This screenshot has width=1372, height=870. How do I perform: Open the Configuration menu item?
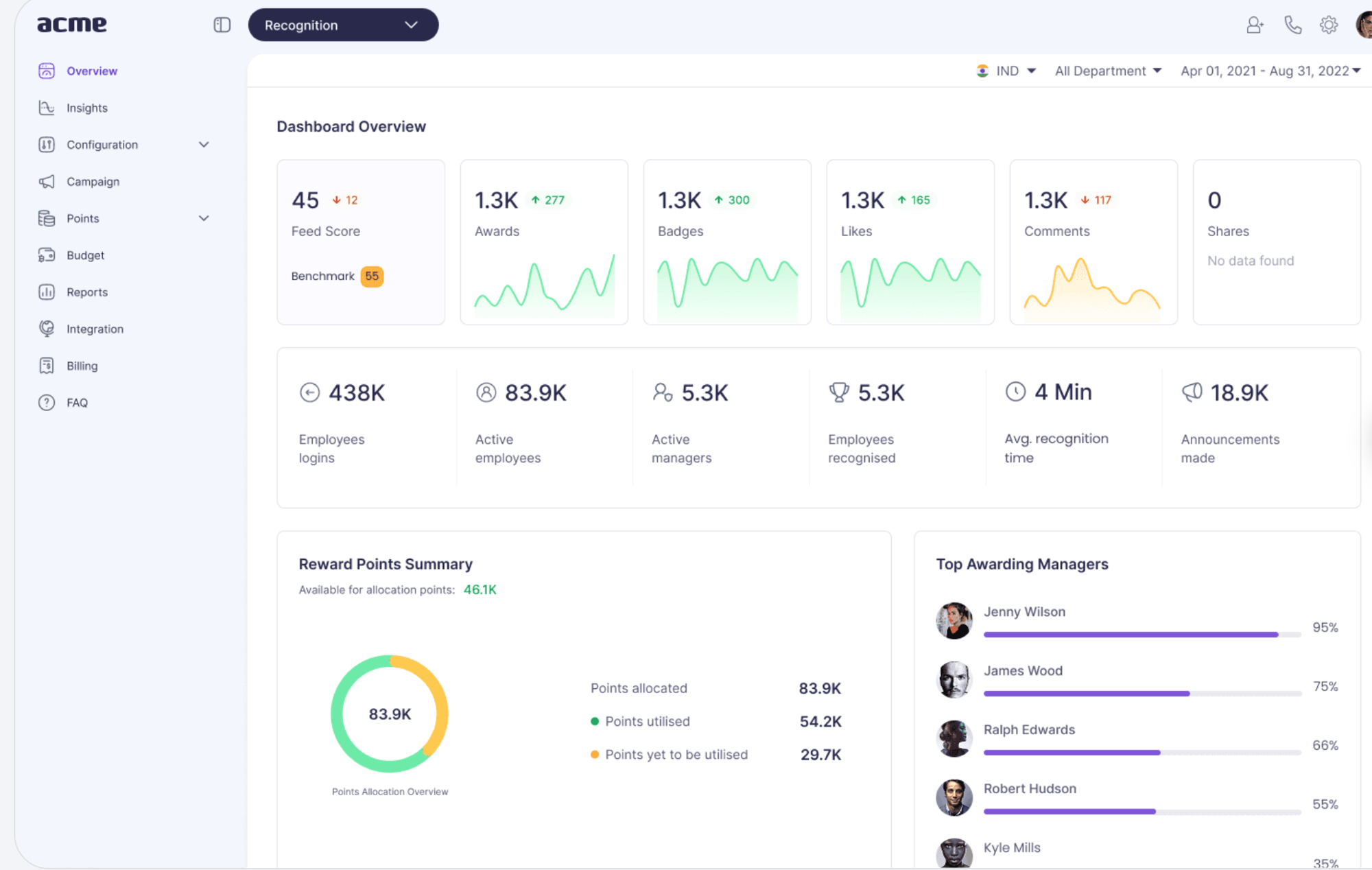[102, 145]
